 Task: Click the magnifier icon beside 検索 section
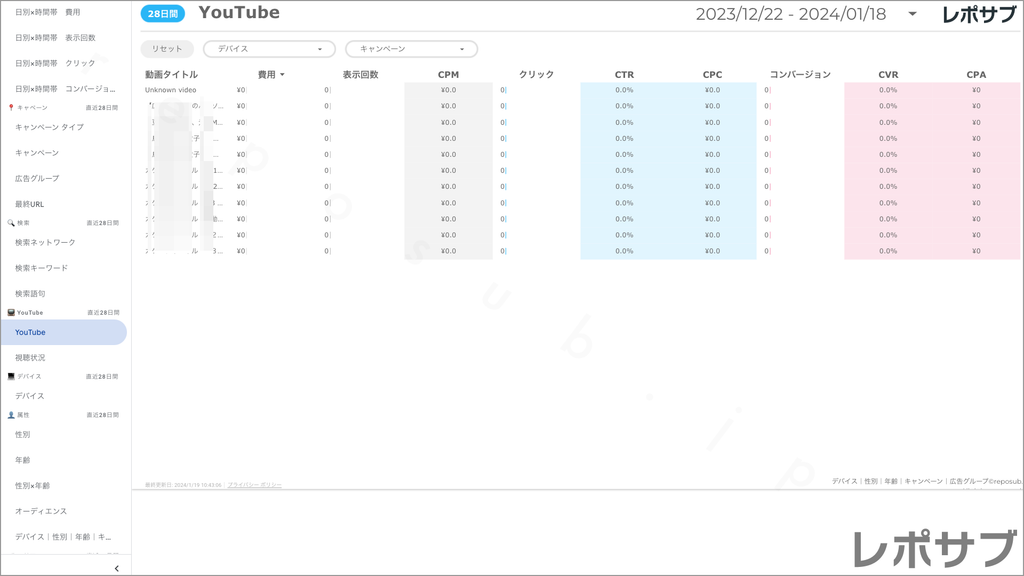[x=9, y=220]
